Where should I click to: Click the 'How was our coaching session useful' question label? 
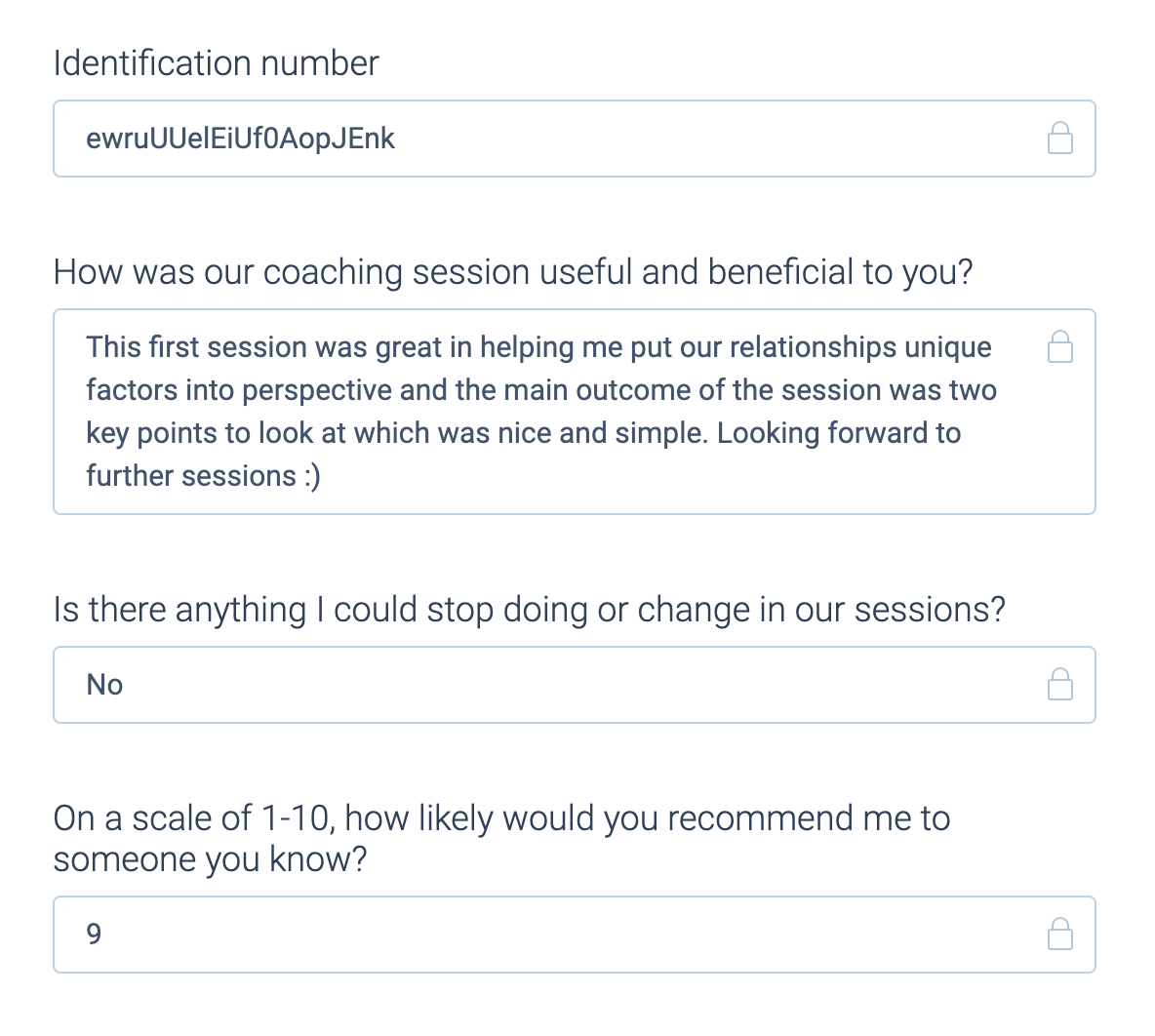tap(513, 272)
